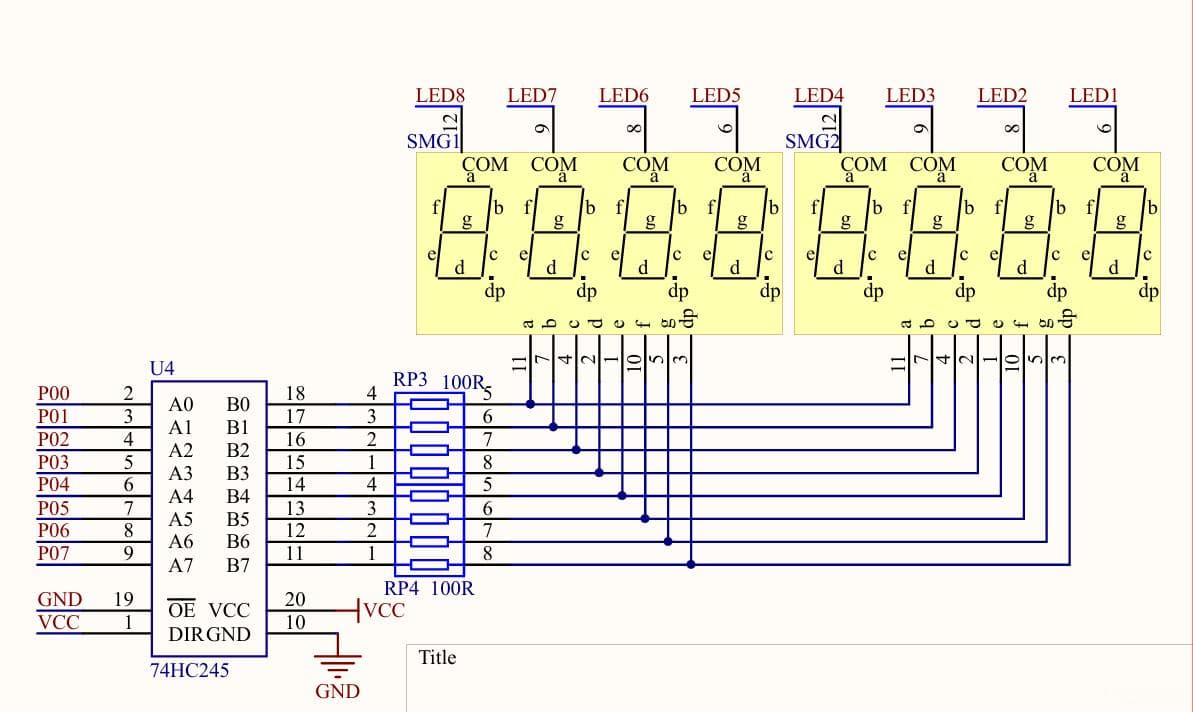Viewport: 1193px width, 712px height.
Task: Click the RP4 designator
Action: click(x=401, y=588)
